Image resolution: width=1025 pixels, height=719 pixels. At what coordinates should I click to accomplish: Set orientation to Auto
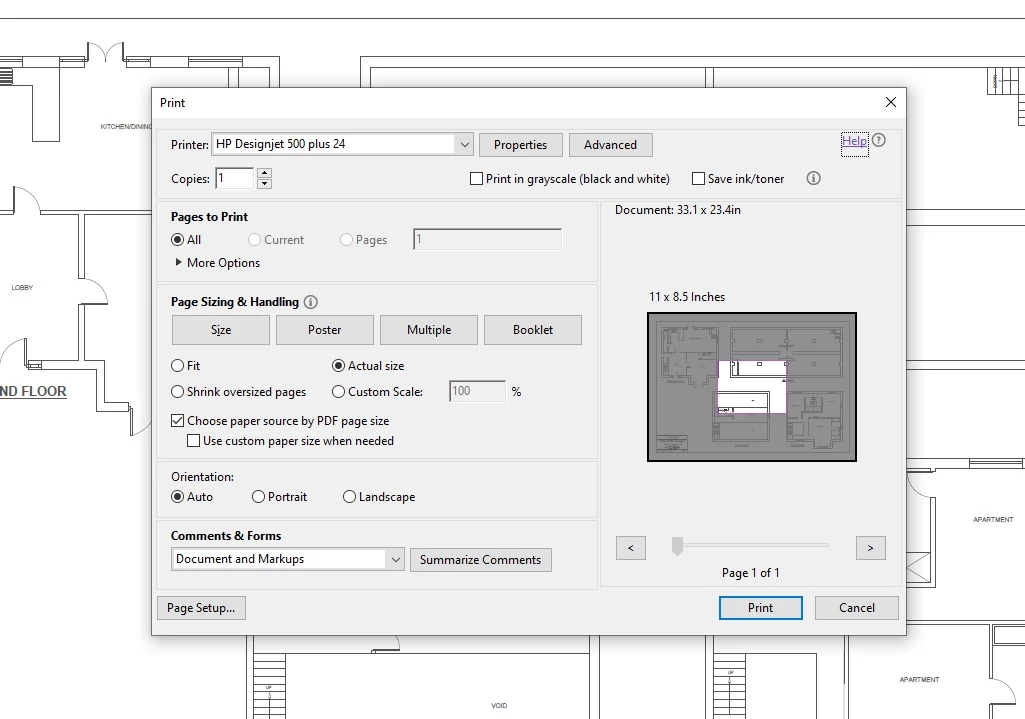click(x=177, y=497)
